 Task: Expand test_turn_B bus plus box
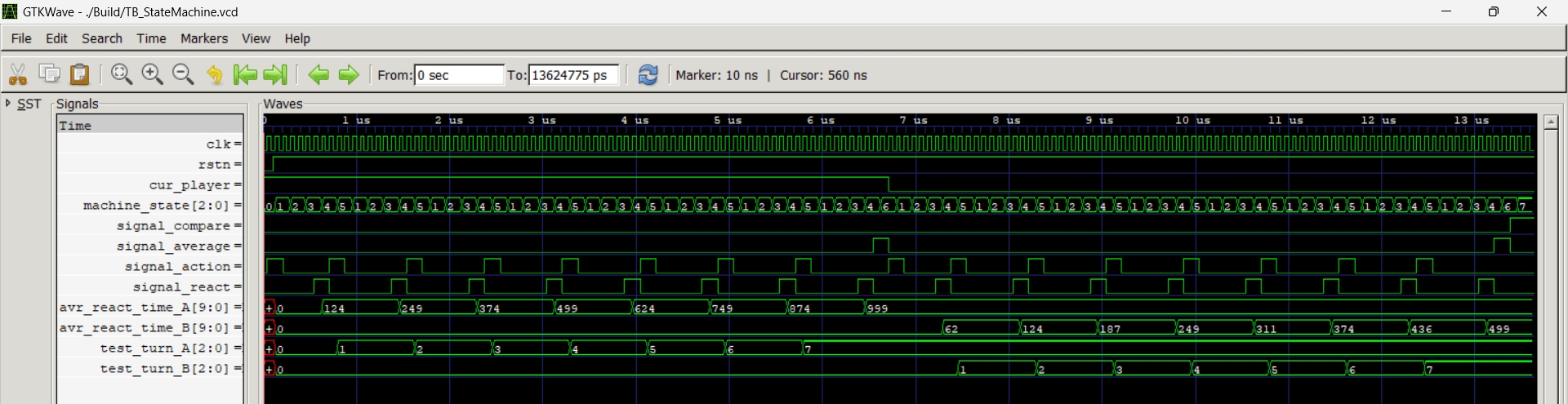tap(269, 369)
